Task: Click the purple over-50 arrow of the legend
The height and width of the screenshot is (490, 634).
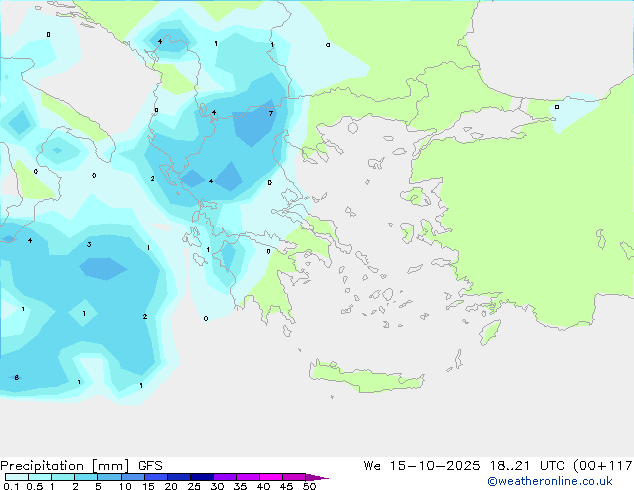Action: coord(317,477)
